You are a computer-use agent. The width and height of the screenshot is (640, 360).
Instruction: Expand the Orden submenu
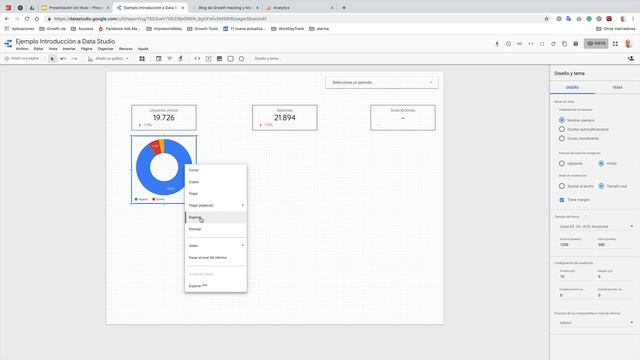click(216, 246)
